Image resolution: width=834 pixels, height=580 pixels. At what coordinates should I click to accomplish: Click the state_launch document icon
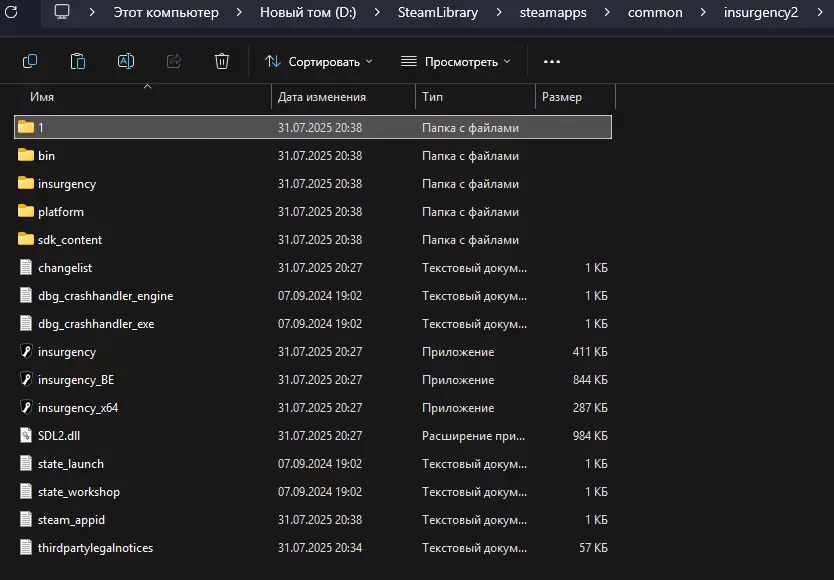tap(26, 463)
